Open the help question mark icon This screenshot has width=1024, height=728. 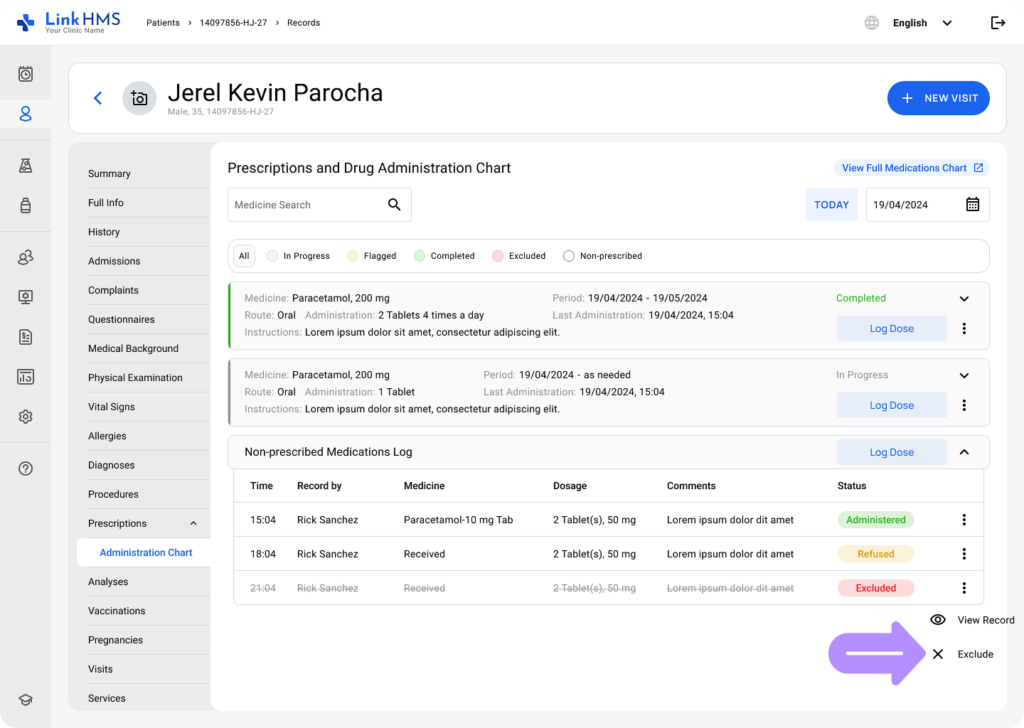click(x=26, y=468)
